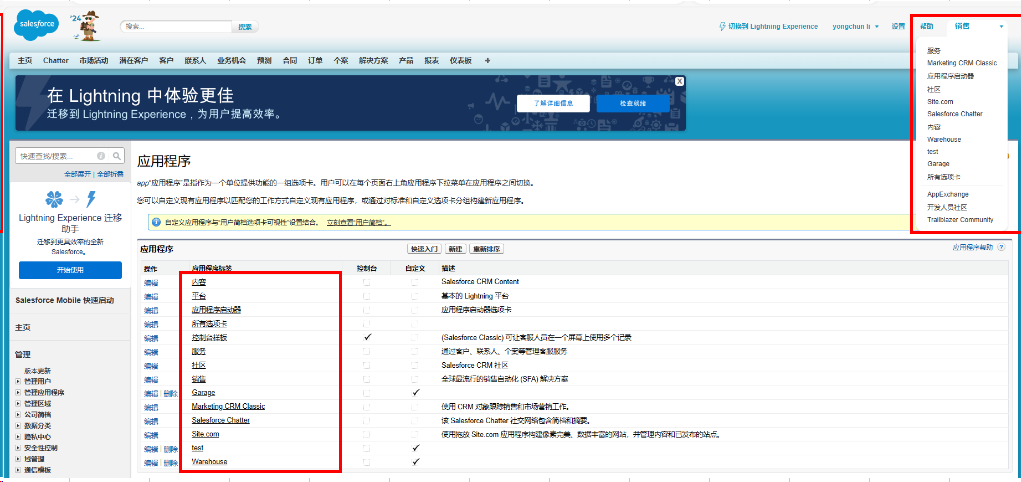Image resolution: width=1021 pixels, height=482 pixels.
Task: Expand the 管理区域 tree node
Action: (x=18, y=403)
